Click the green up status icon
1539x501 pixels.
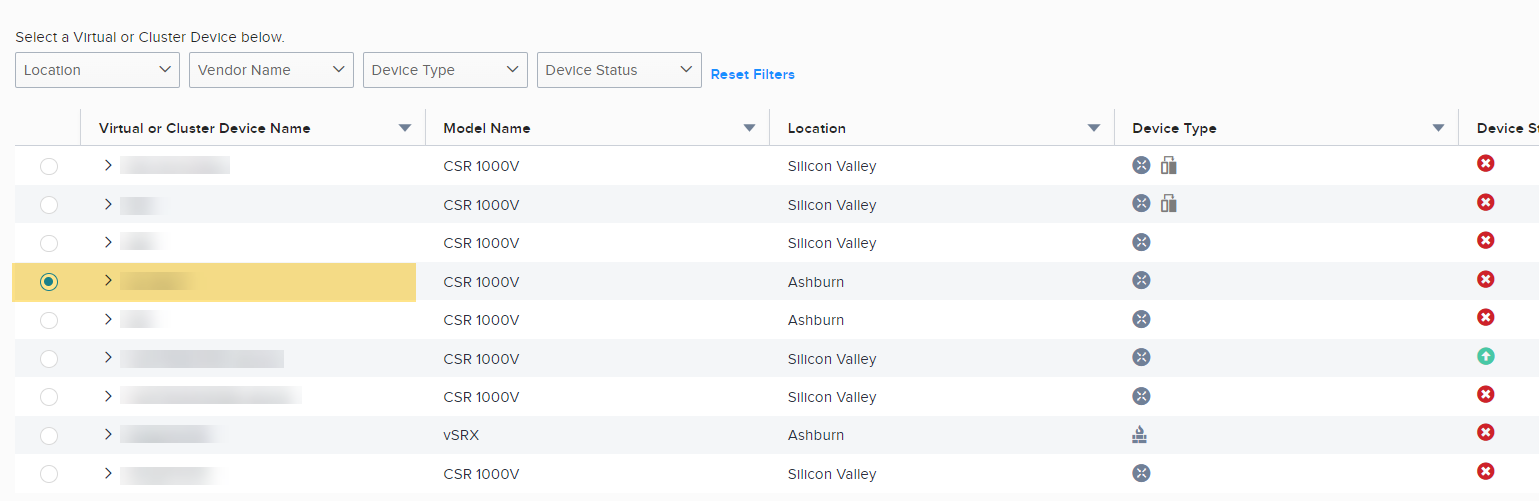tap(1486, 356)
